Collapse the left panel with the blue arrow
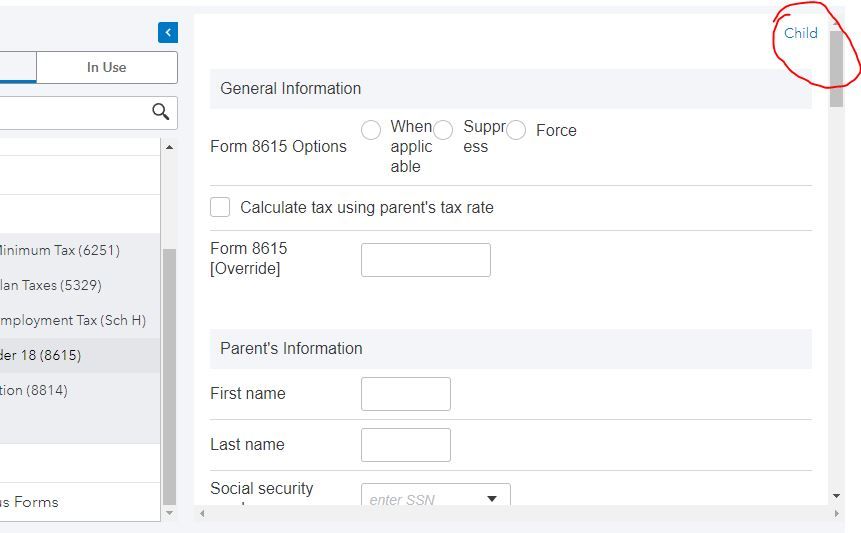Image resolution: width=861 pixels, height=533 pixels. (x=168, y=33)
